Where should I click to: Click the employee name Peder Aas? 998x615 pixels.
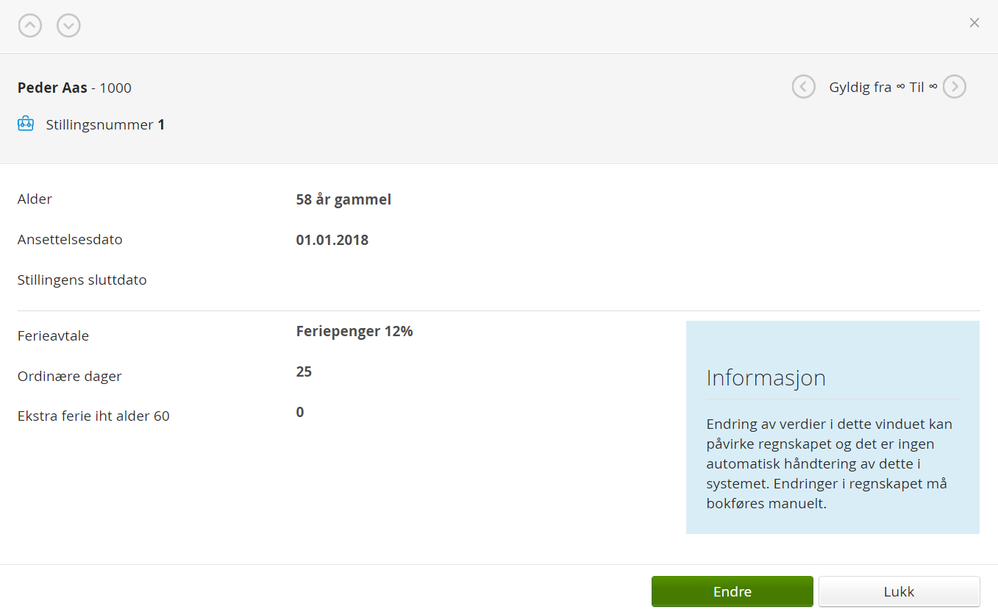(x=52, y=88)
